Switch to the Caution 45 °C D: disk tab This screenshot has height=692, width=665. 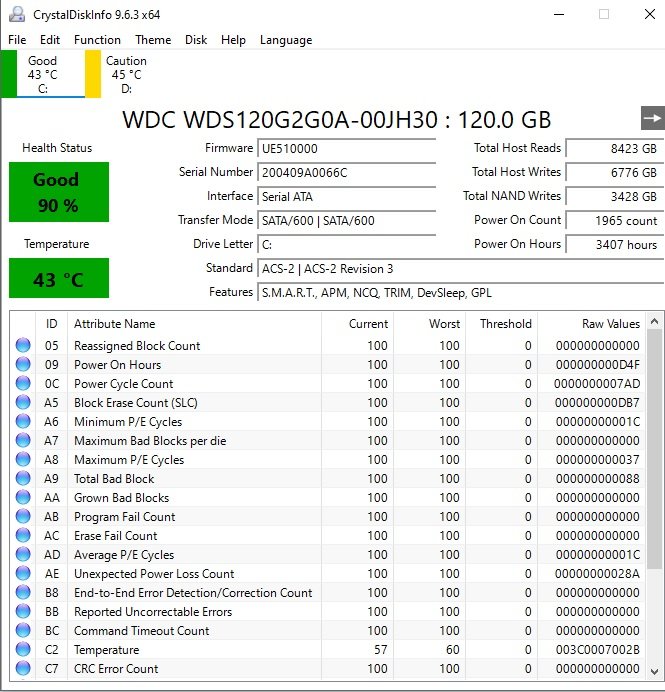tap(126, 74)
